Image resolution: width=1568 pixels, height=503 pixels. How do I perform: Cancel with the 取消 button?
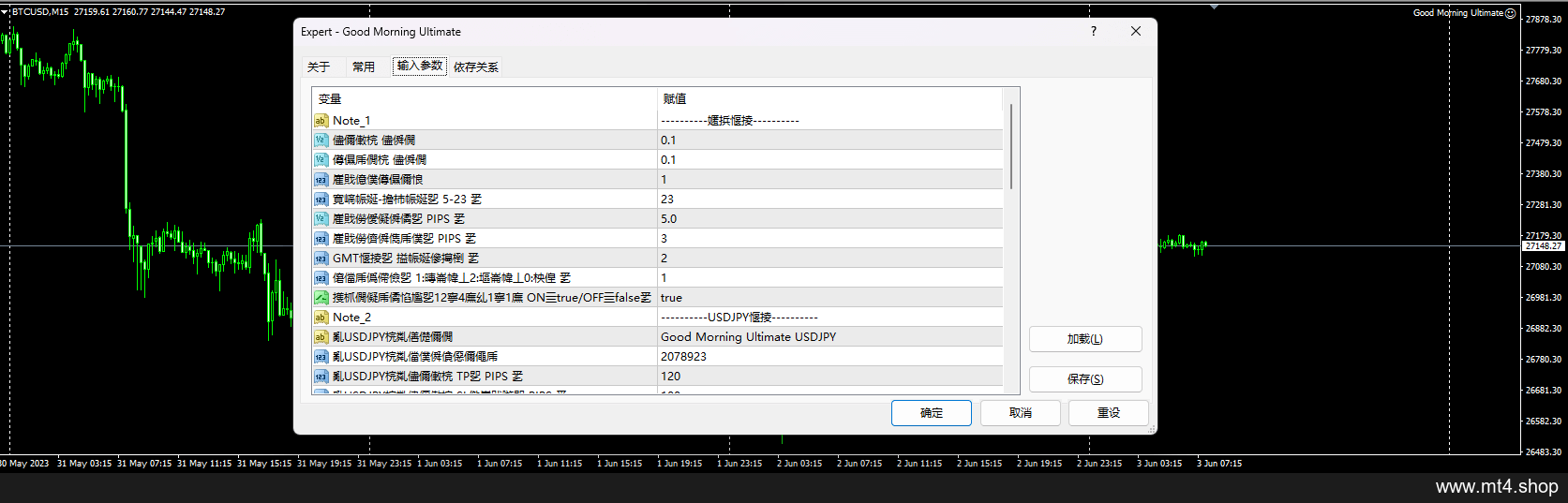[1021, 413]
